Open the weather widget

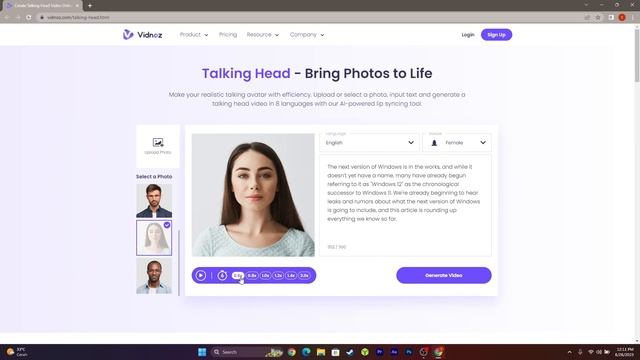(x=16, y=352)
